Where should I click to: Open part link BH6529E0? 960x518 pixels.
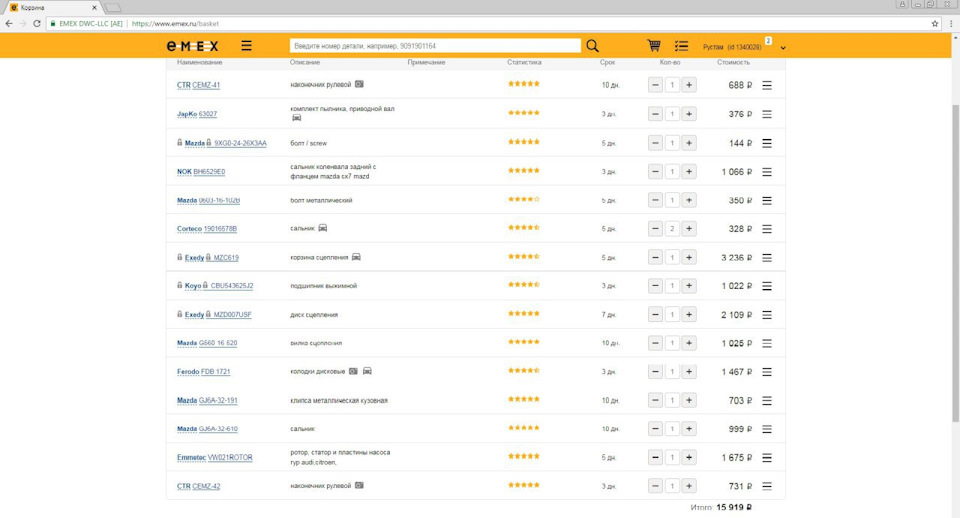click(x=209, y=172)
